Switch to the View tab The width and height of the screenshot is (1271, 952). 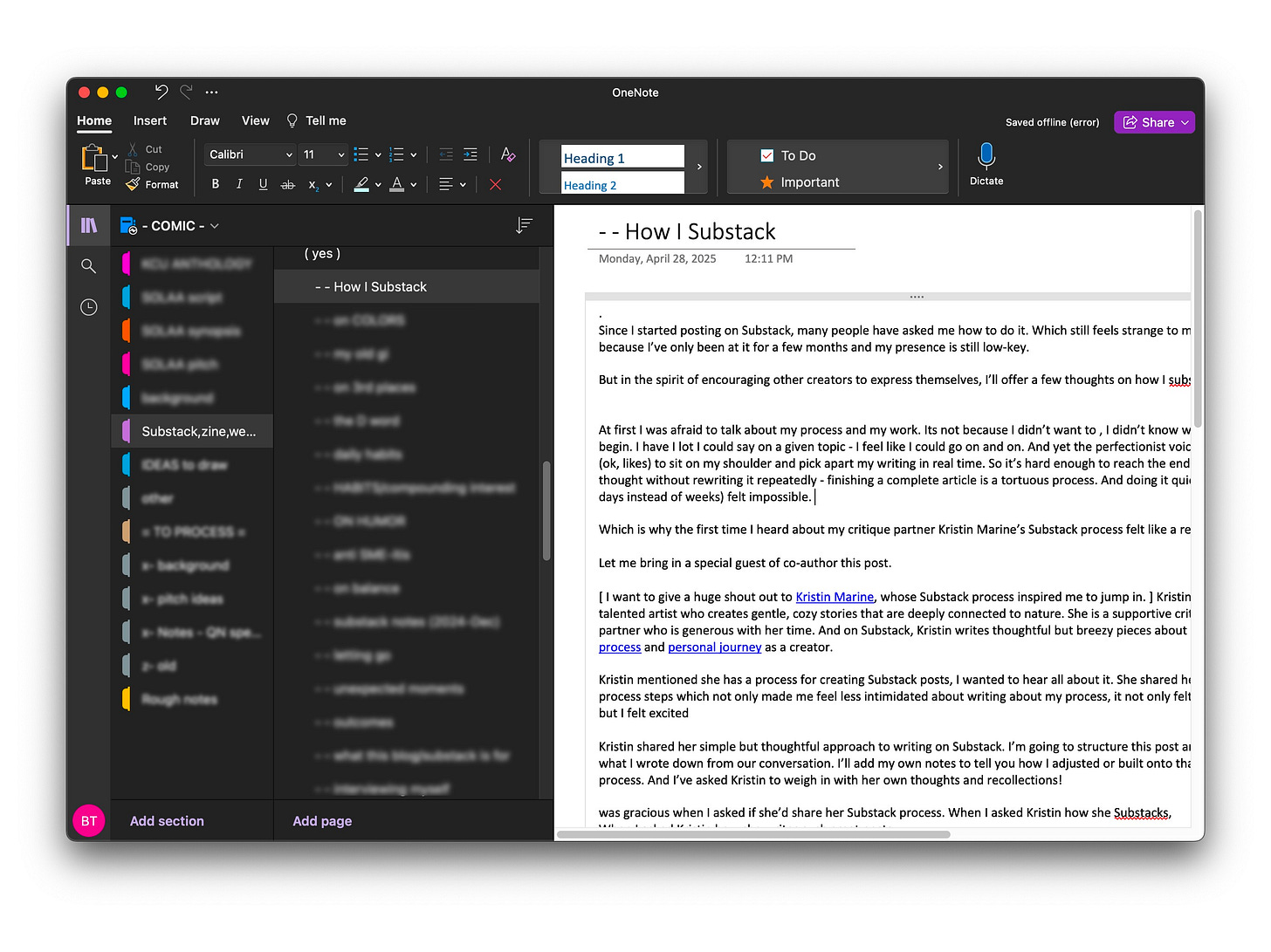pyautogui.click(x=256, y=120)
